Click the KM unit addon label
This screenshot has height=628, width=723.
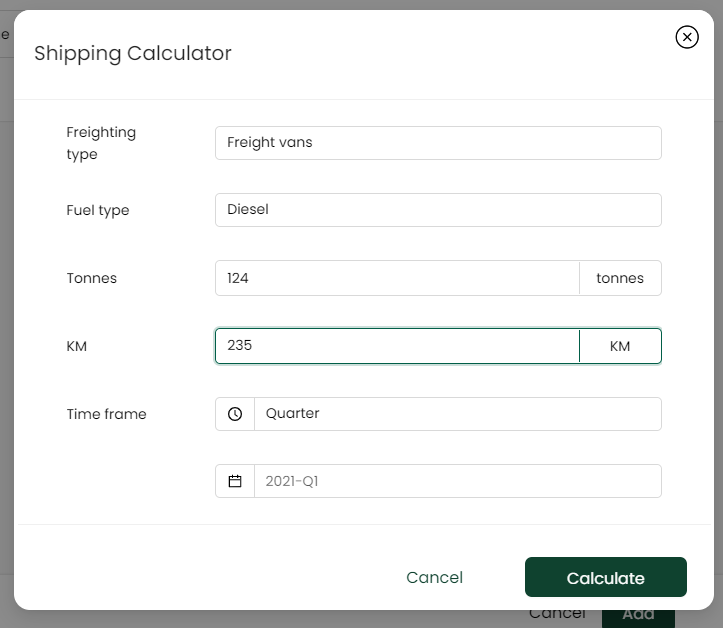click(620, 346)
